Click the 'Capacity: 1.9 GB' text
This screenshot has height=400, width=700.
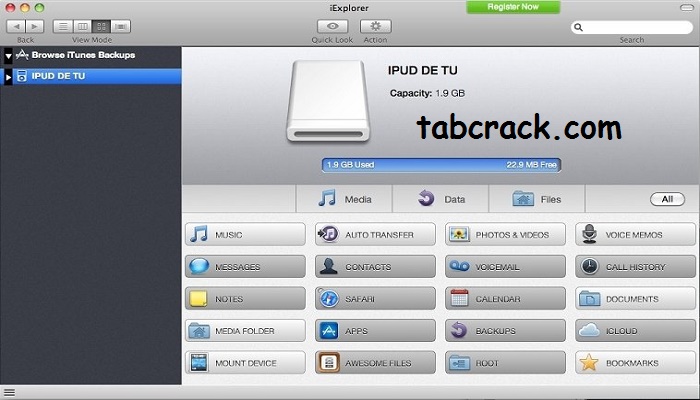coord(427,93)
